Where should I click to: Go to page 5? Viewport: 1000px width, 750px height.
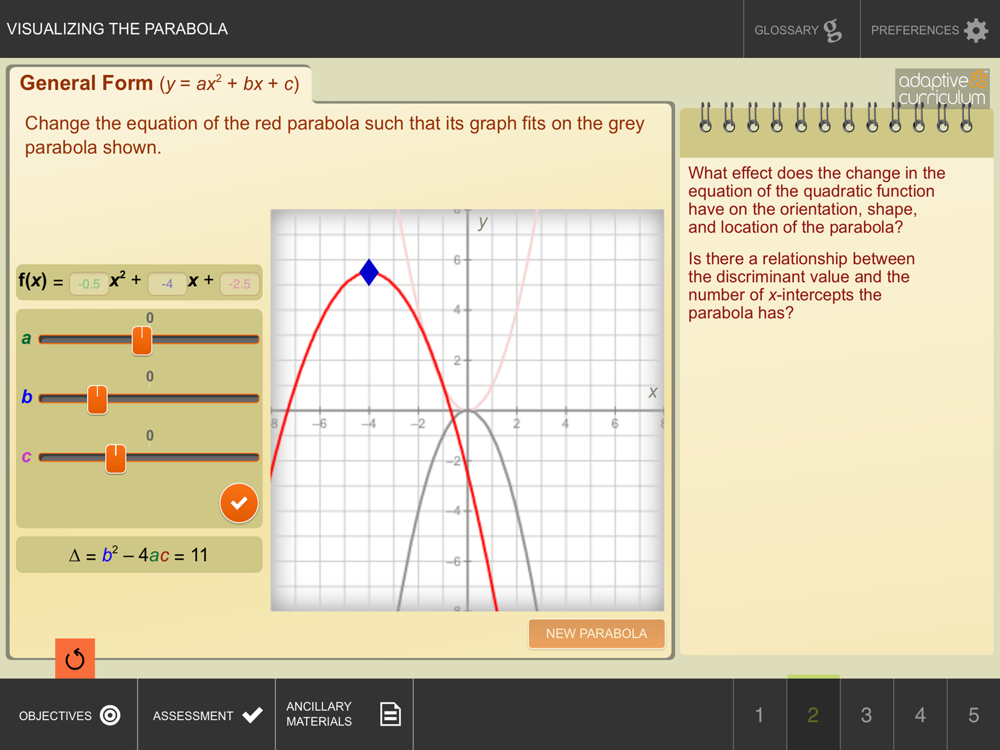[973, 714]
